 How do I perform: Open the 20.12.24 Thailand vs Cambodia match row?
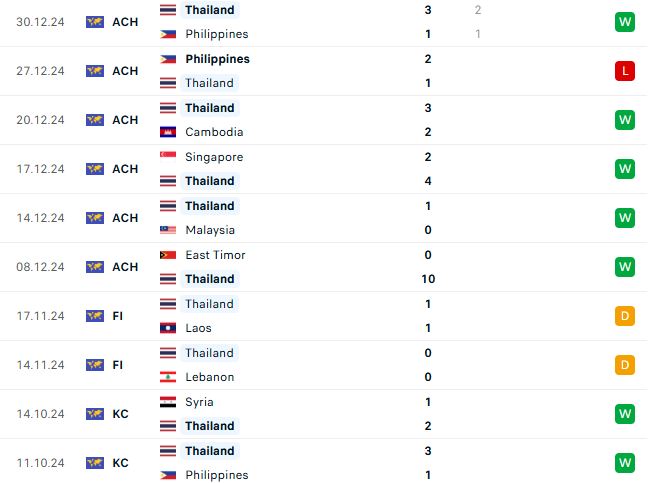click(x=324, y=120)
